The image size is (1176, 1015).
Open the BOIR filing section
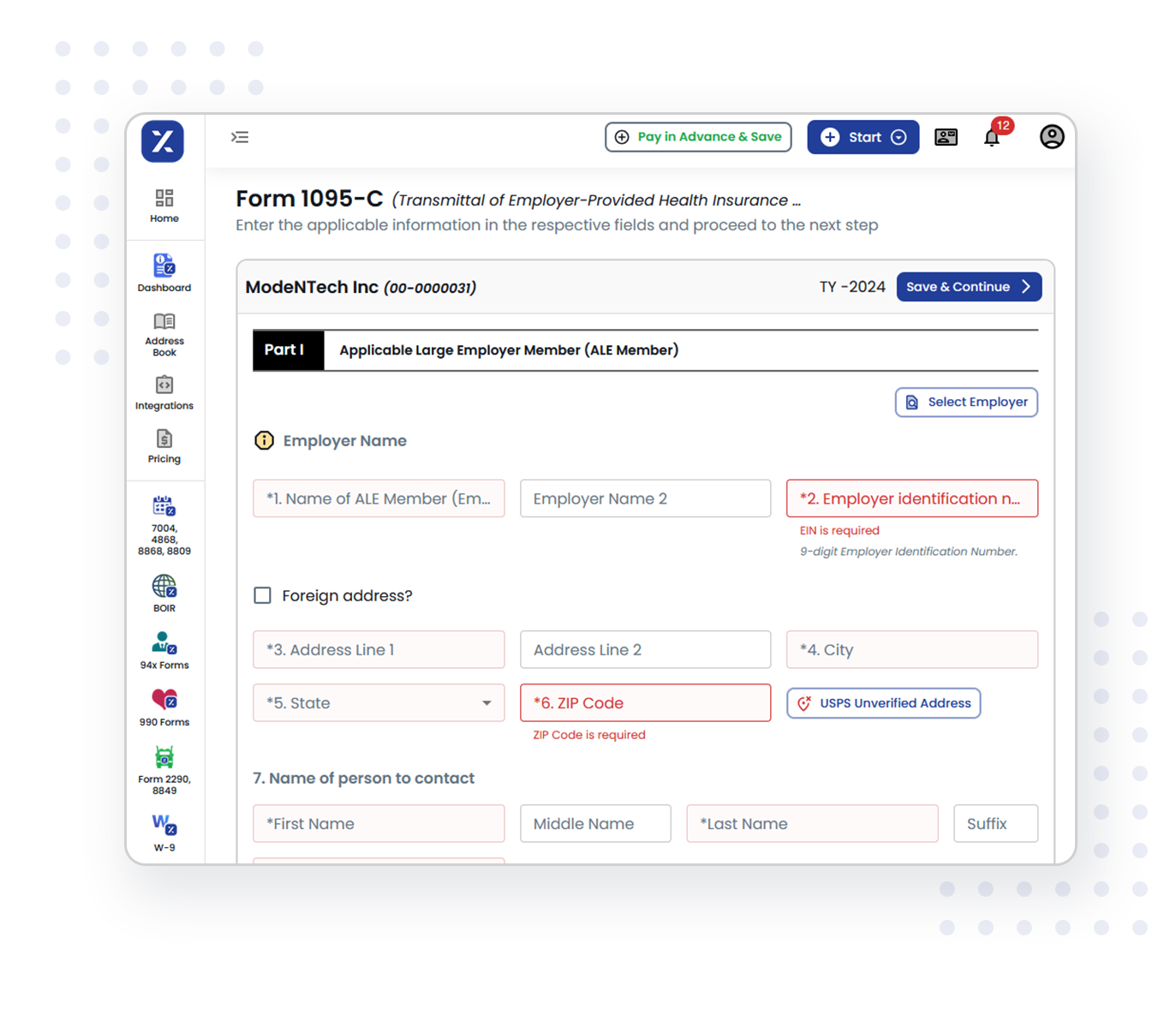(164, 593)
